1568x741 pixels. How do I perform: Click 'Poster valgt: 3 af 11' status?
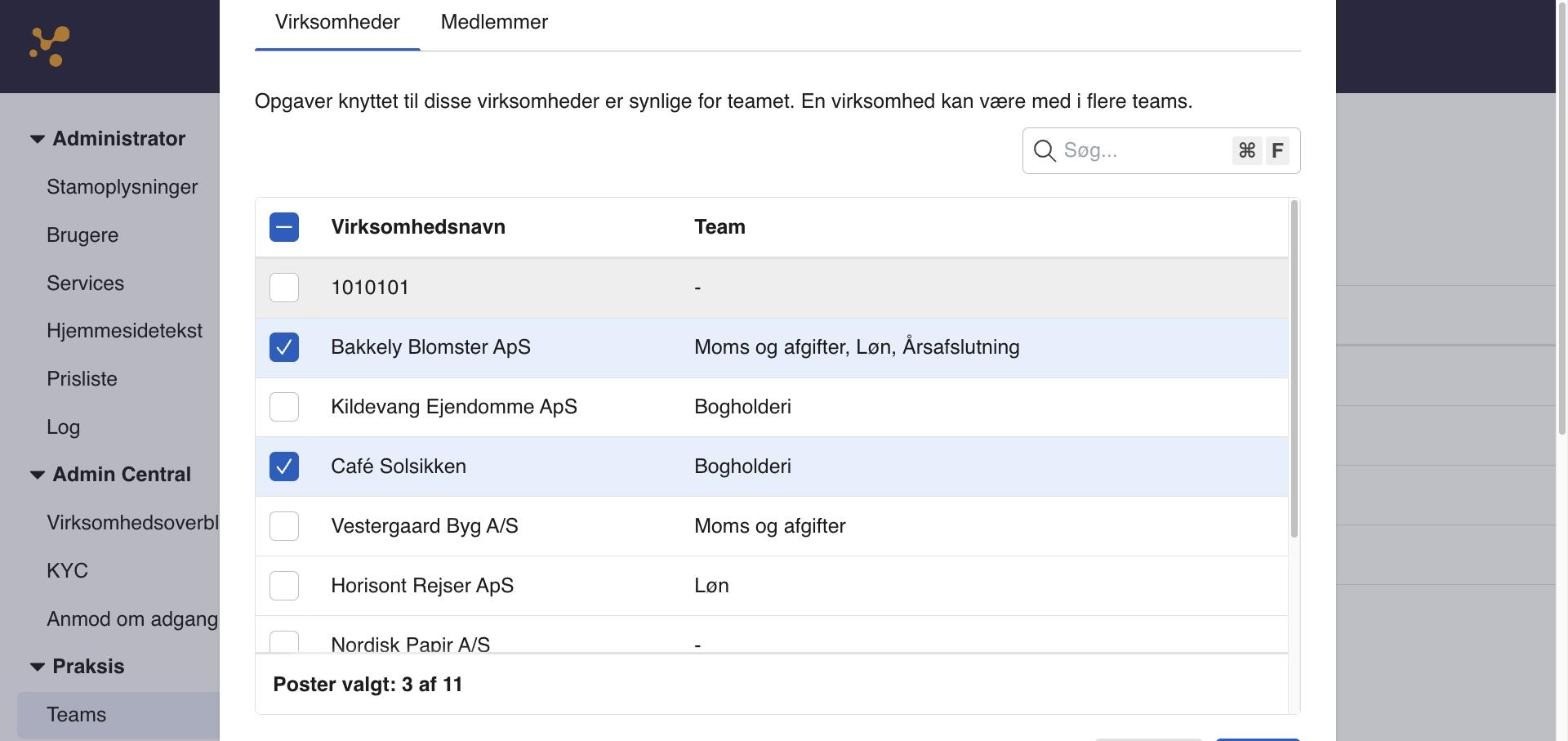point(368,685)
